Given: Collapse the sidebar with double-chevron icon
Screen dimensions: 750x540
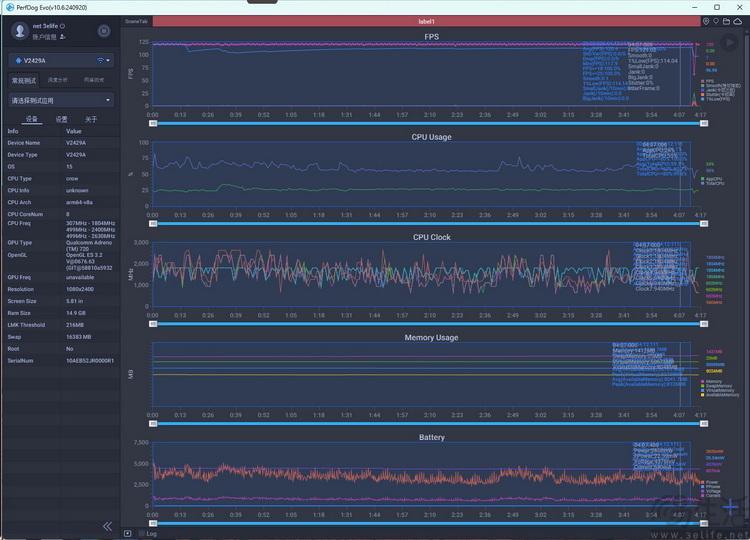Looking at the screenshot, I should click(107, 527).
